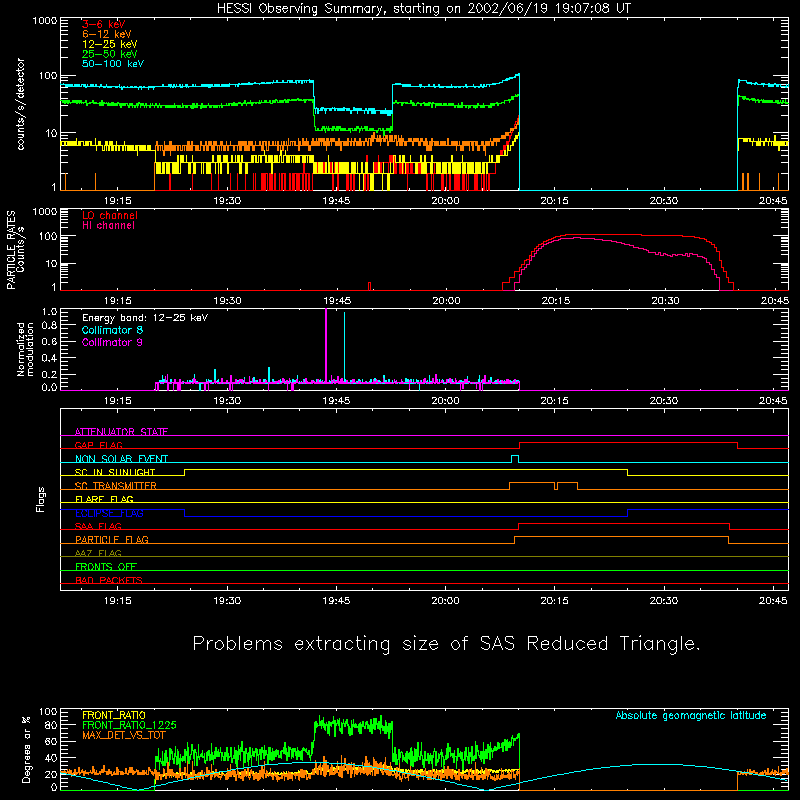Click the NON_SOLAR_EVENT flag label
This screenshot has height=800, width=800.
(x=121, y=459)
